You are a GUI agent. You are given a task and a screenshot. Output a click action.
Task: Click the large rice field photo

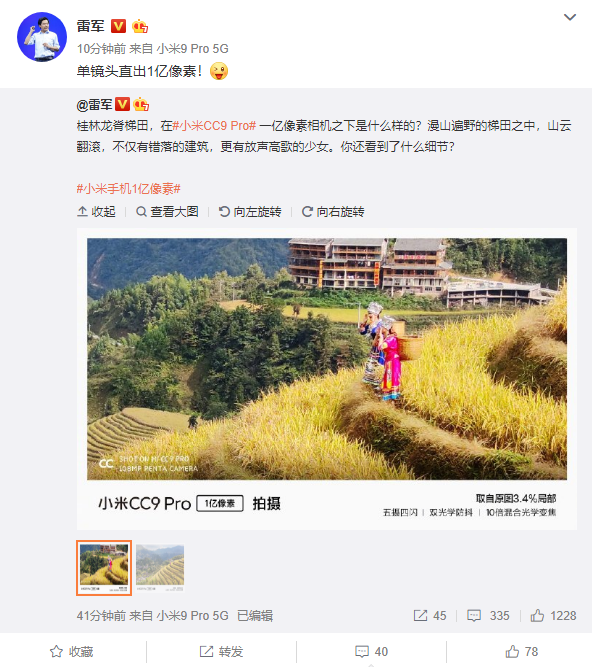327,359
